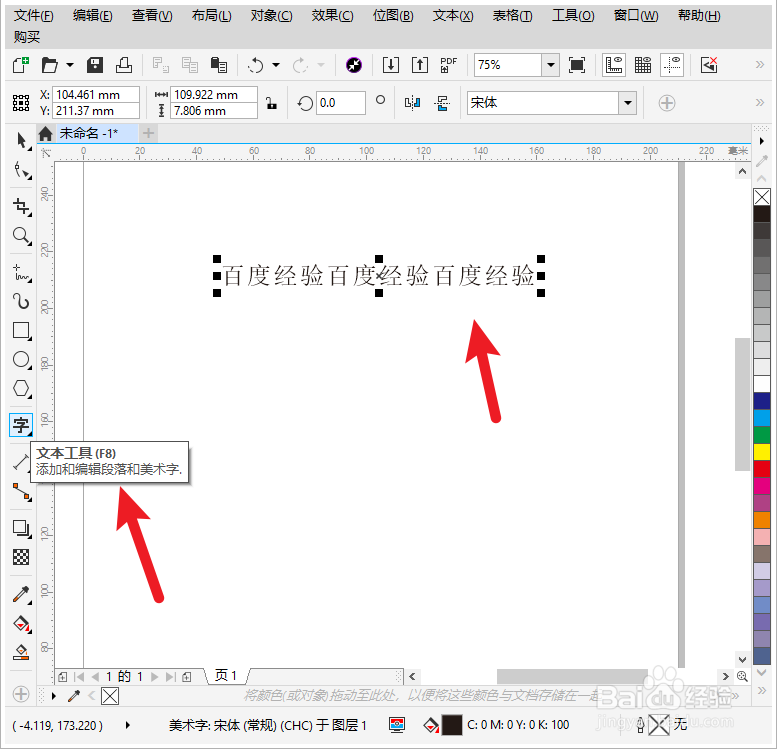The image size is (777, 749).
Task: Click the rotation angle field
Action: (x=341, y=103)
